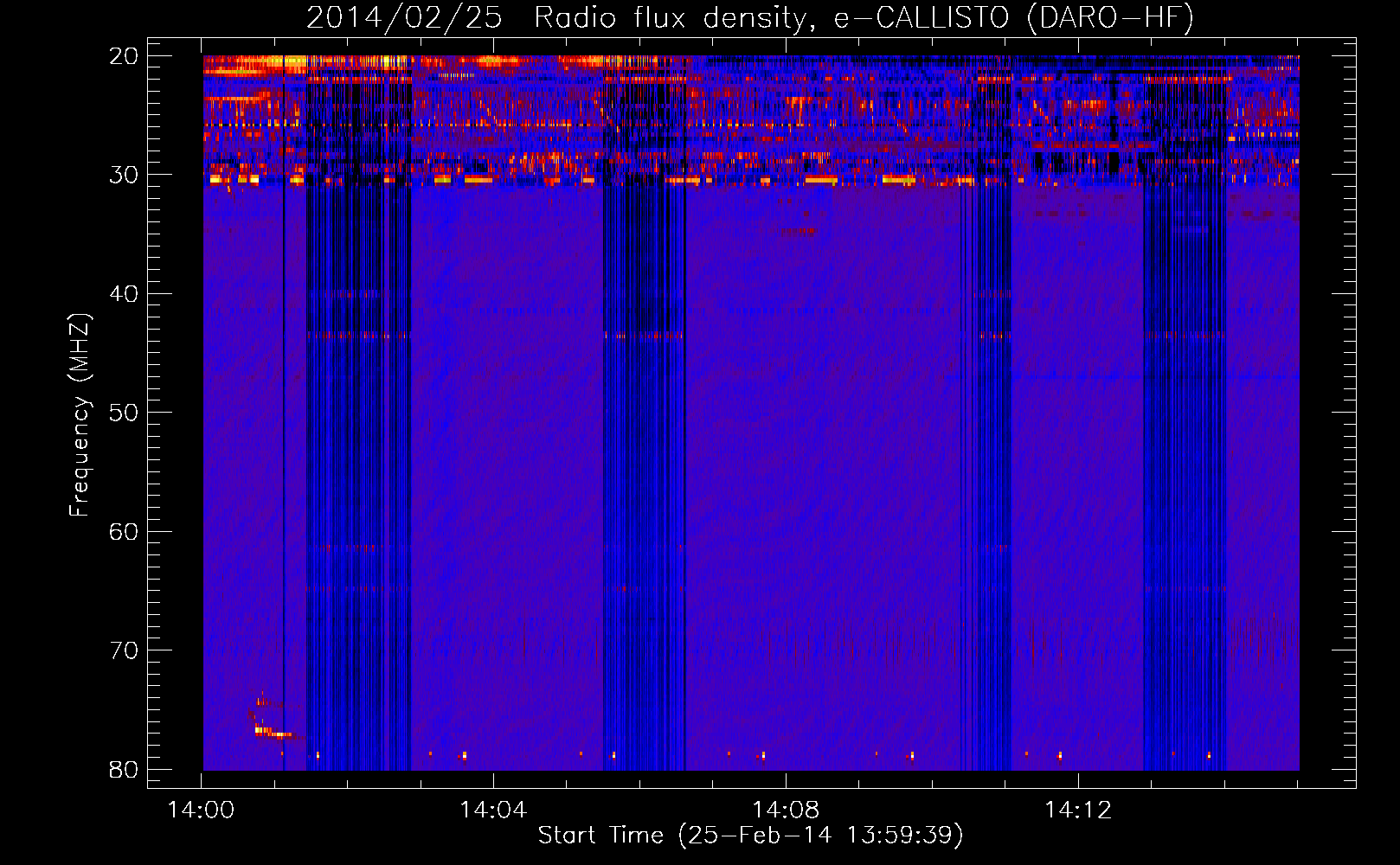1400x865 pixels.
Task: Click the plot title "2014/02/25 Radio flux density, e-CALLISTO (DARO-HF)"
Action: click(x=750, y=17)
